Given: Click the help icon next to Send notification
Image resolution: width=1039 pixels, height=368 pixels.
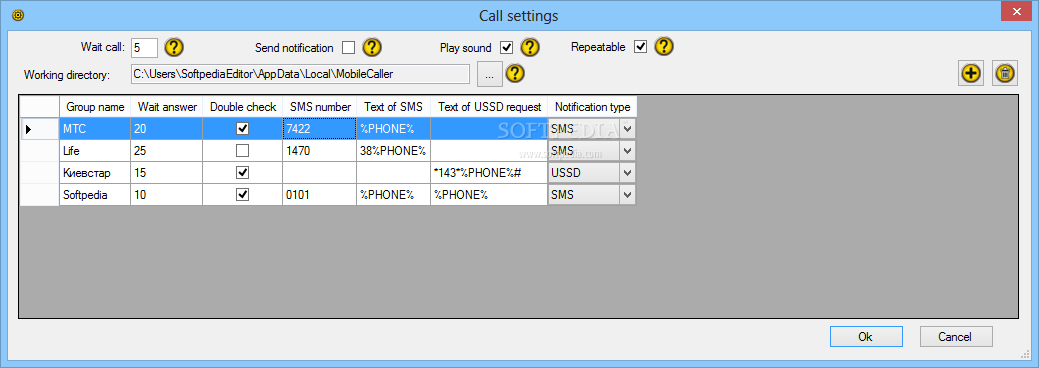Looking at the screenshot, I should [x=372, y=47].
